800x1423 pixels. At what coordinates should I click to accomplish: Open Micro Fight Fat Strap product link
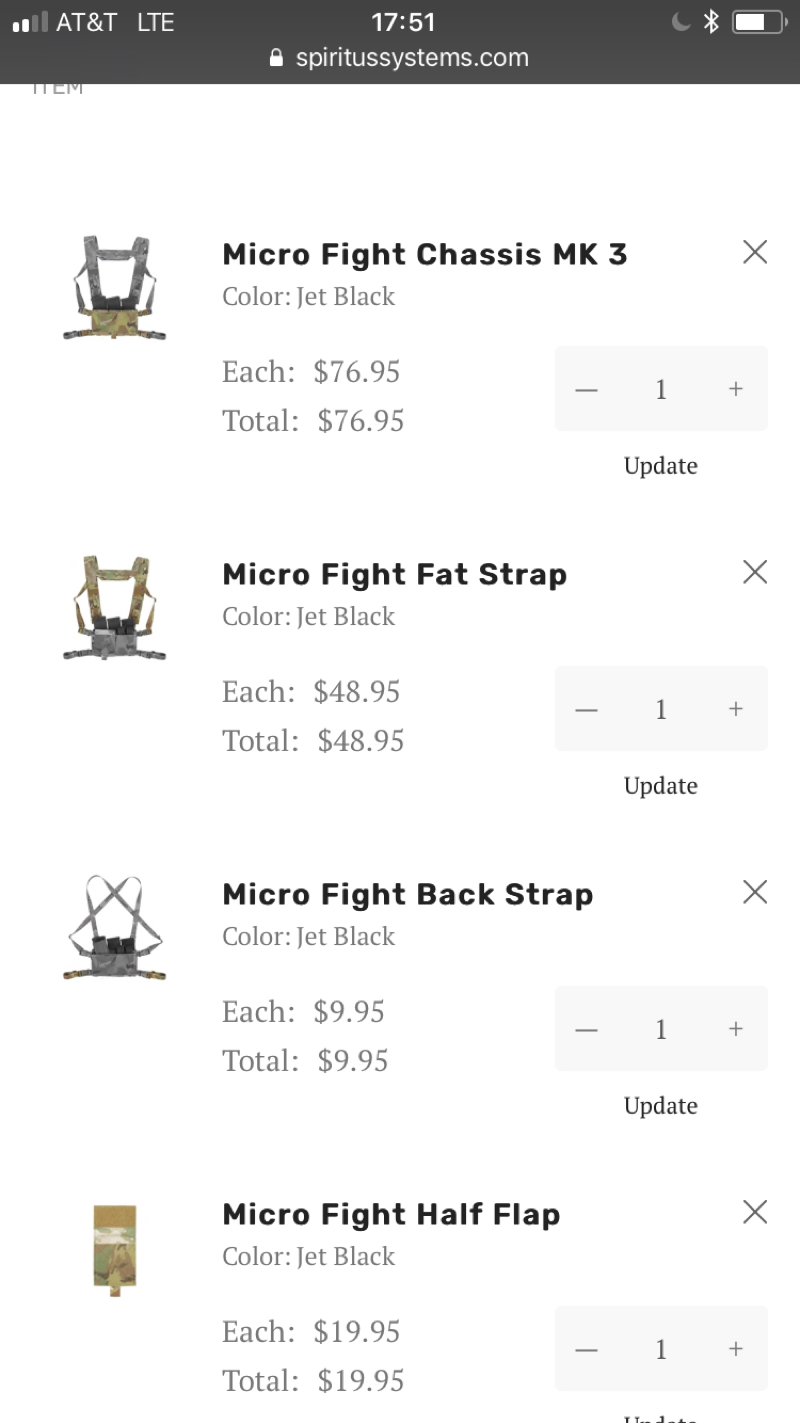pos(394,574)
